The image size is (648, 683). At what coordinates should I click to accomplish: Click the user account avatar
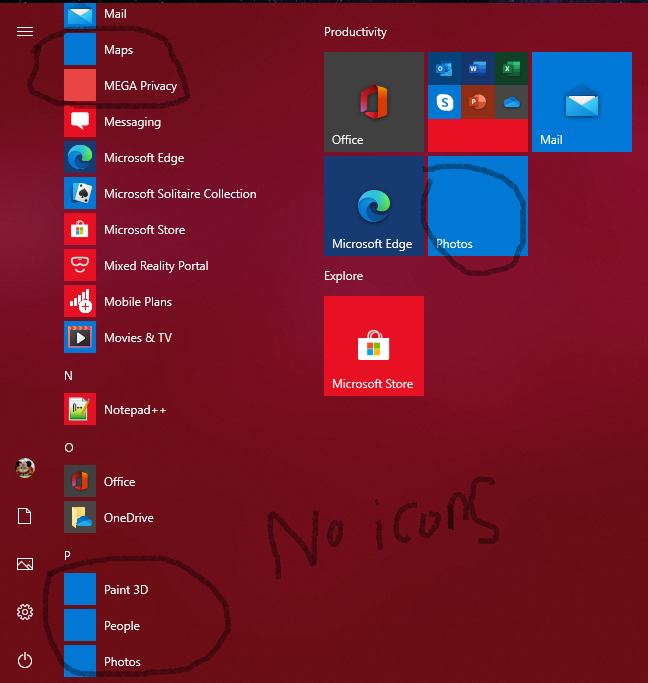click(25, 468)
